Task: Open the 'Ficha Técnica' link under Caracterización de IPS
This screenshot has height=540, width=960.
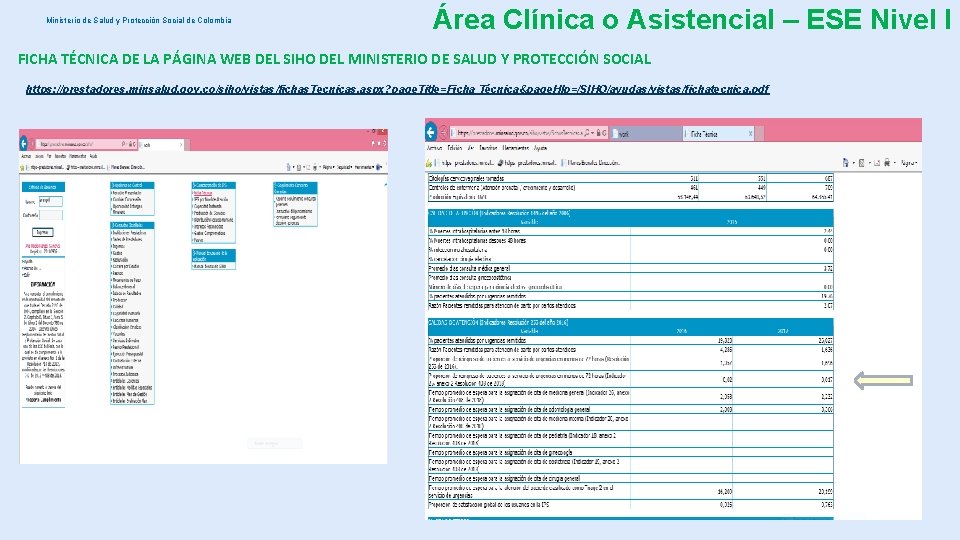Action: tap(203, 193)
